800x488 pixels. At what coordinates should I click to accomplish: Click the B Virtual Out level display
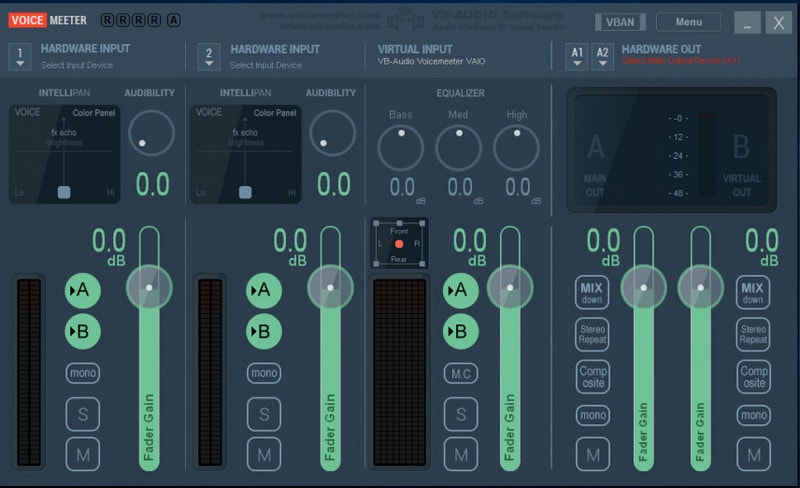coord(741,164)
